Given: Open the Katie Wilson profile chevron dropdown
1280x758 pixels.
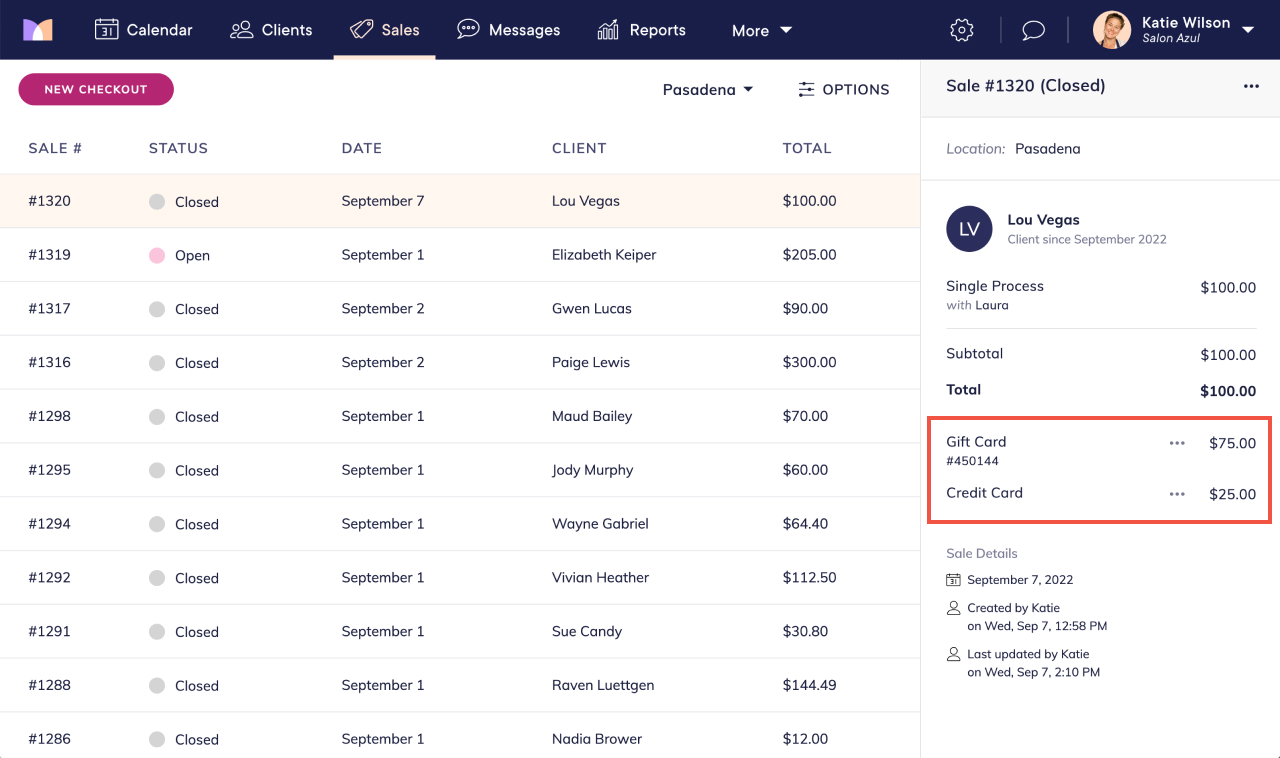Looking at the screenshot, I should point(1248,30).
